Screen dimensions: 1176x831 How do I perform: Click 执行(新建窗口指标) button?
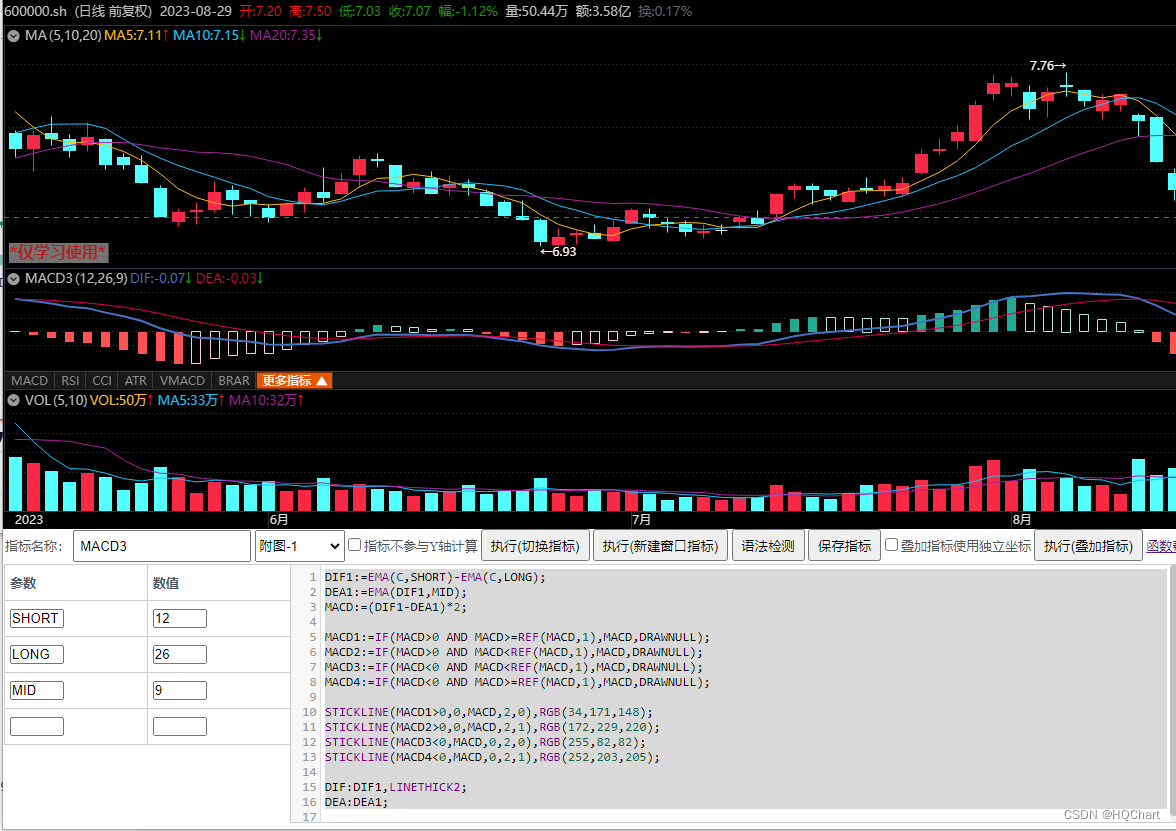point(660,546)
